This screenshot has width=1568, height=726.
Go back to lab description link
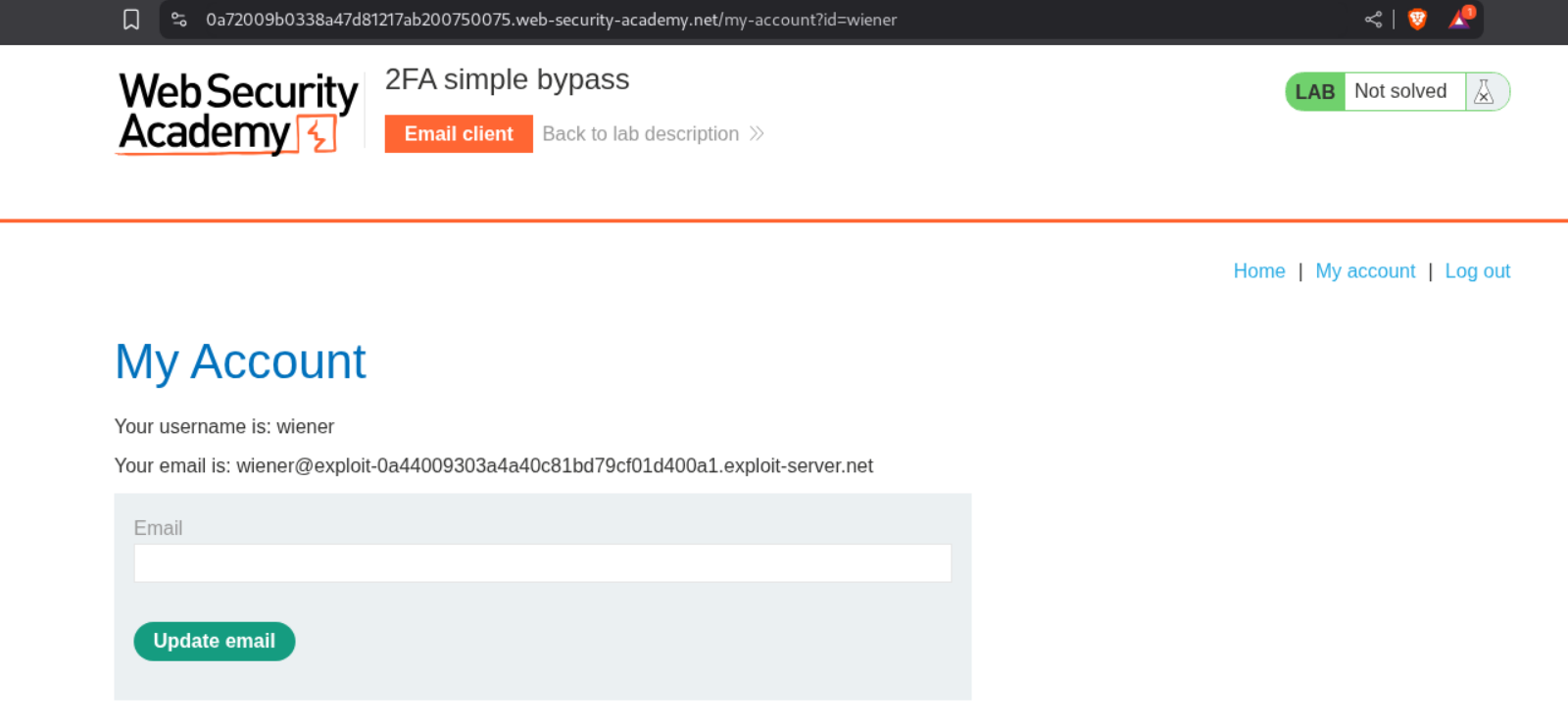641,134
